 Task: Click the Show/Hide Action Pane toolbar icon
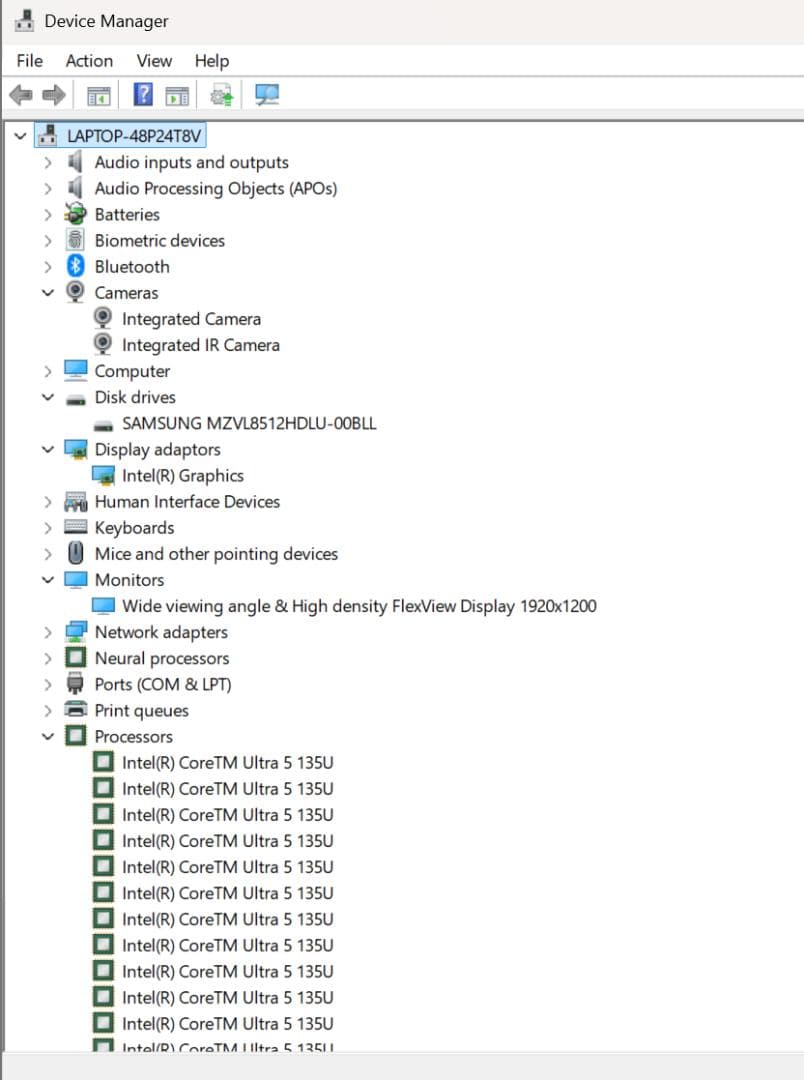177,95
